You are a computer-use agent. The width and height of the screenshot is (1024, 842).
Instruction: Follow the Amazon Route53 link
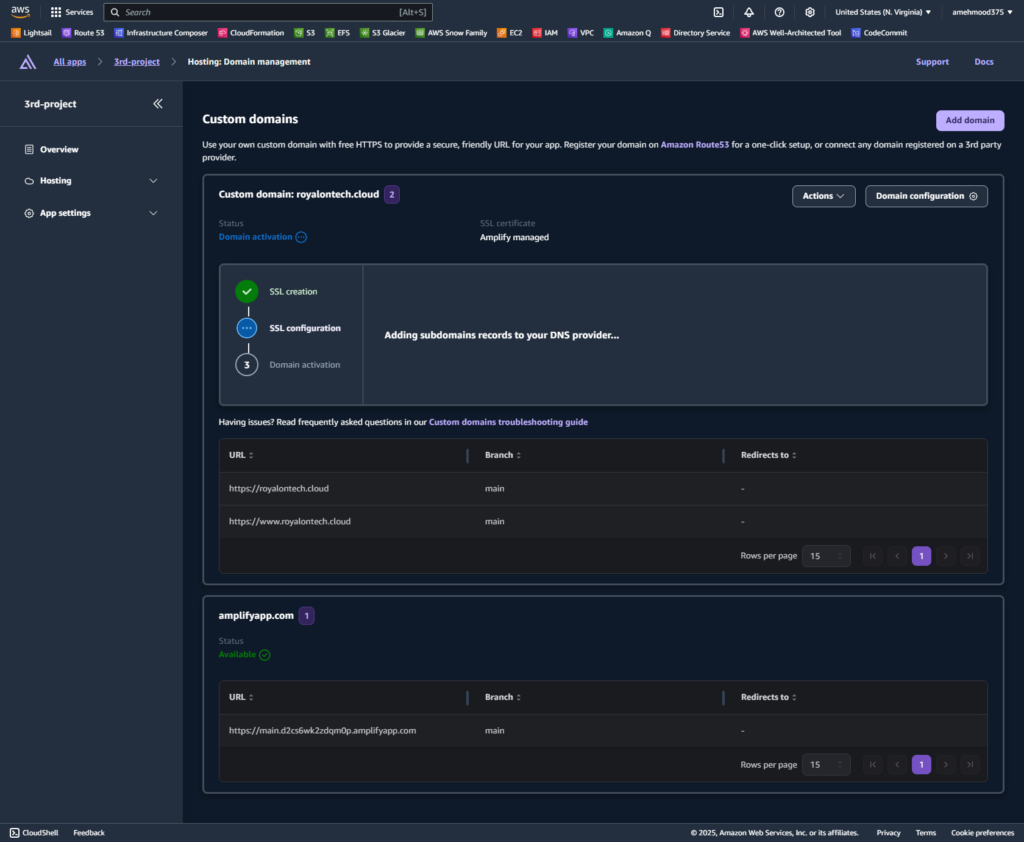pyautogui.click(x=694, y=145)
